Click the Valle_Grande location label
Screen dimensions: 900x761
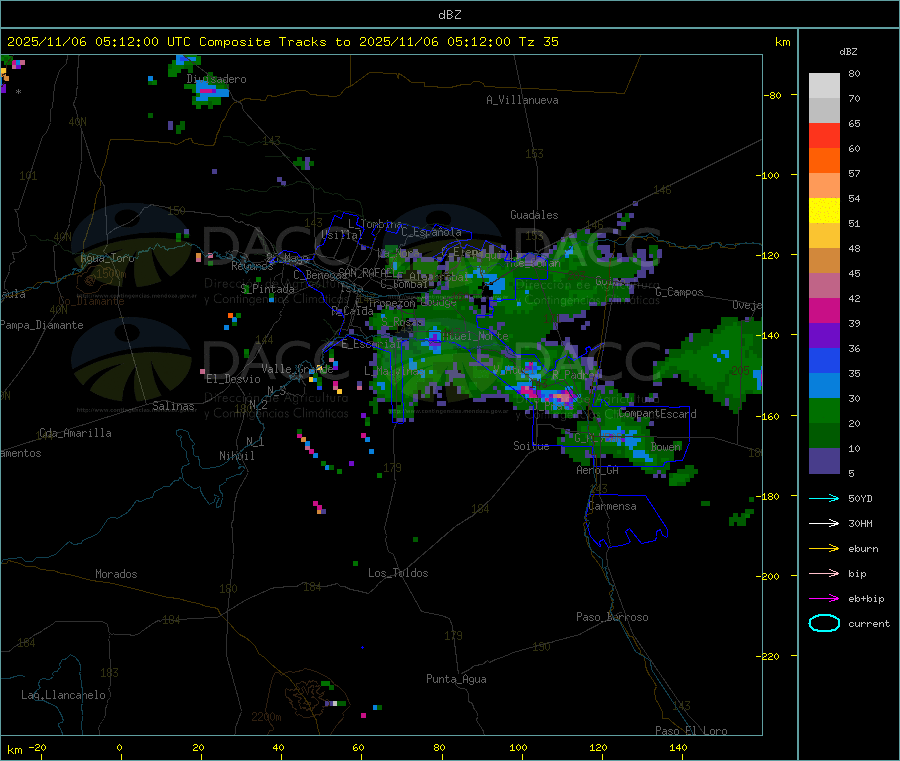coord(297,369)
